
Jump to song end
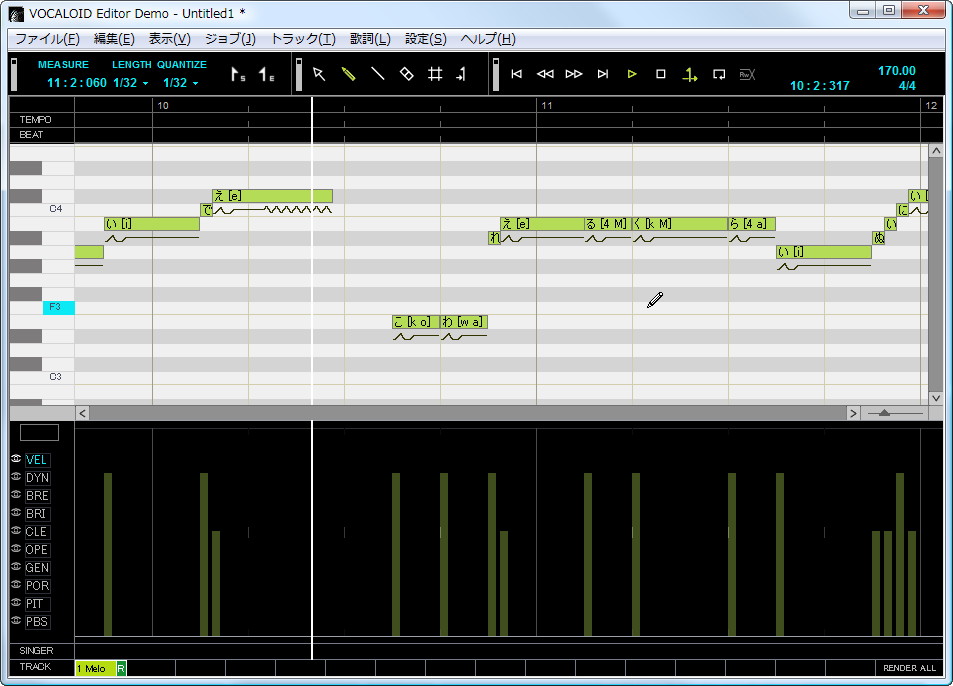[602, 74]
